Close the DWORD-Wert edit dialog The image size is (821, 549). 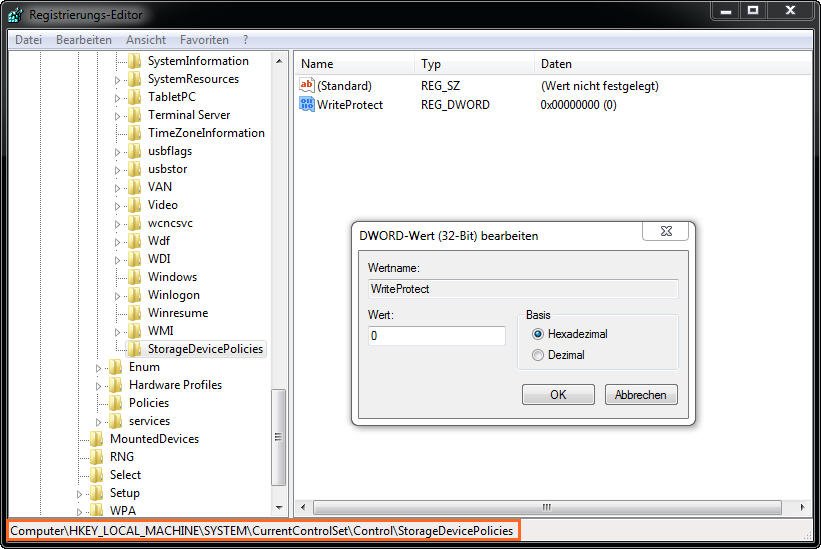pos(665,231)
